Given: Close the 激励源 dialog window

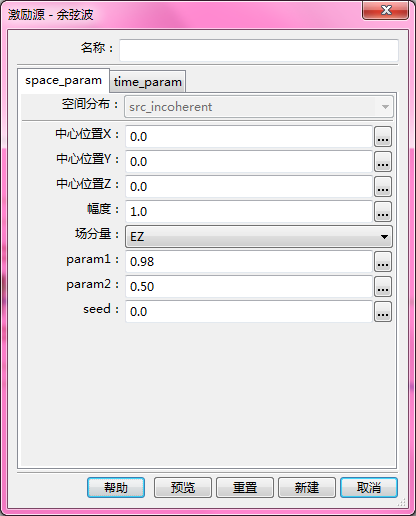Looking at the screenshot, I should 386,10.
